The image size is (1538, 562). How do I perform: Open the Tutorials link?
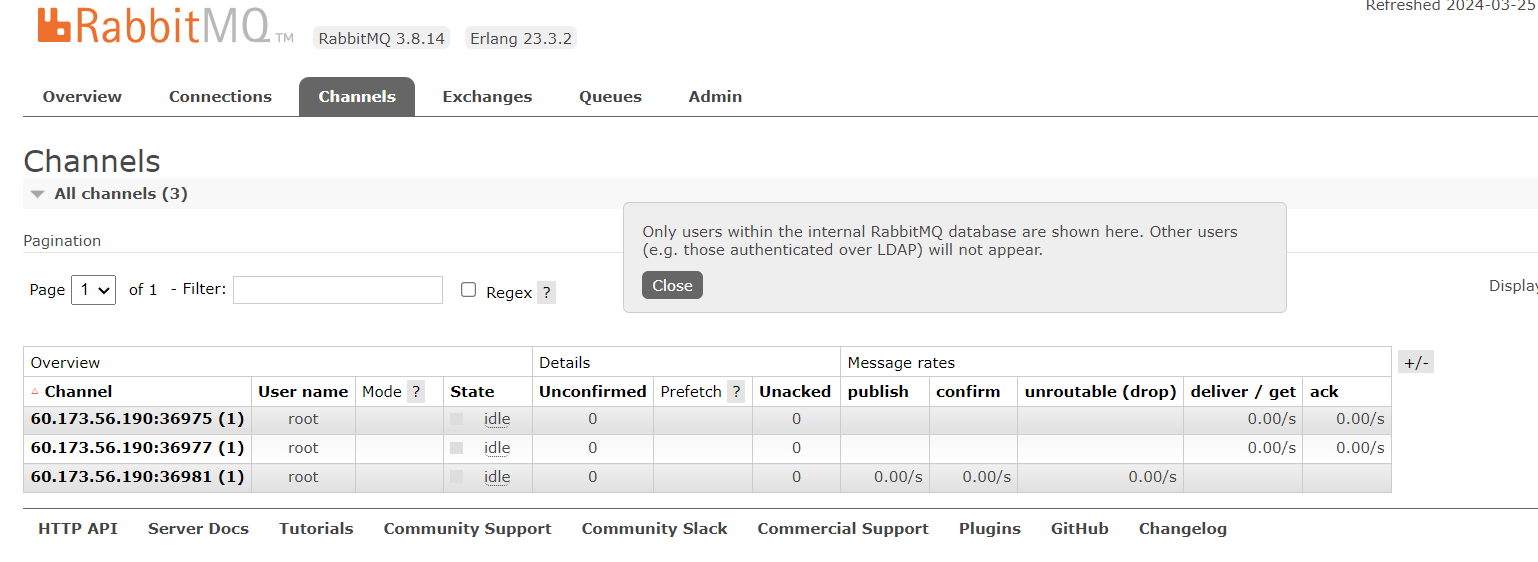(x=316, y=529)
